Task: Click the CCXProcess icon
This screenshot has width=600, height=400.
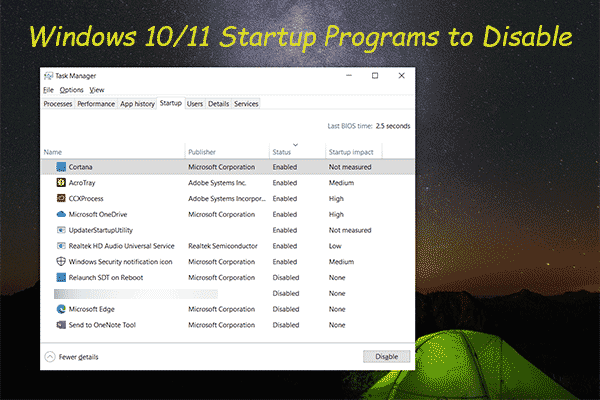Action: (x=61, y=198)
